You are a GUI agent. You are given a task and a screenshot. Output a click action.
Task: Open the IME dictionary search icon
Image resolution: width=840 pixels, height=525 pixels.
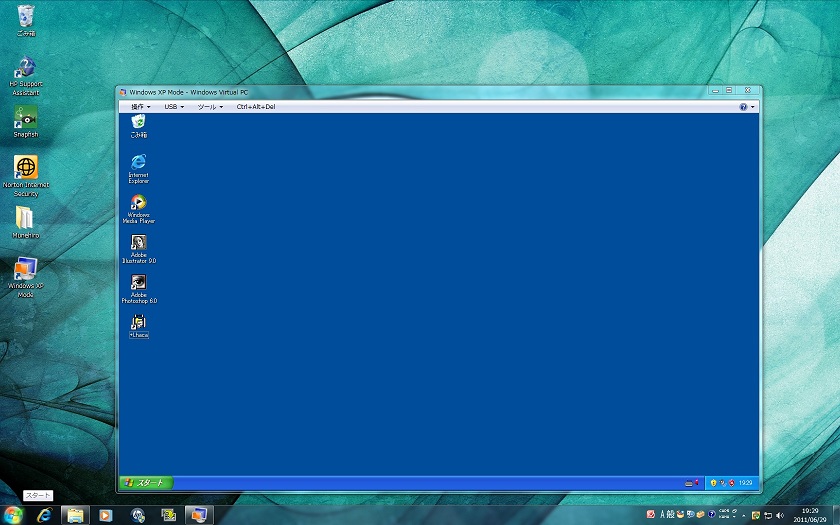(691, 514)
